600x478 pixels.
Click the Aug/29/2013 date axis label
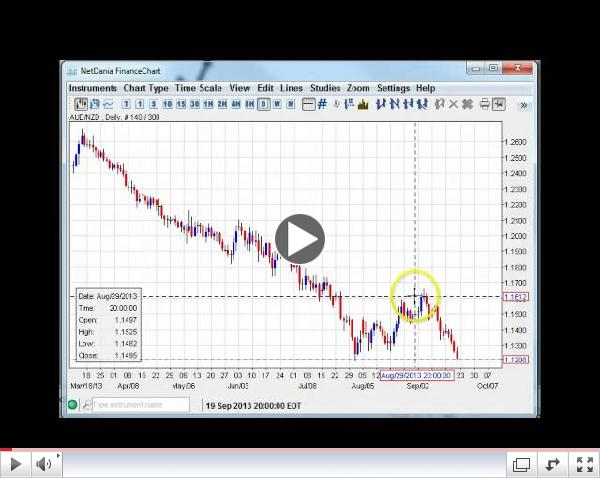click(x=417, y=375)
